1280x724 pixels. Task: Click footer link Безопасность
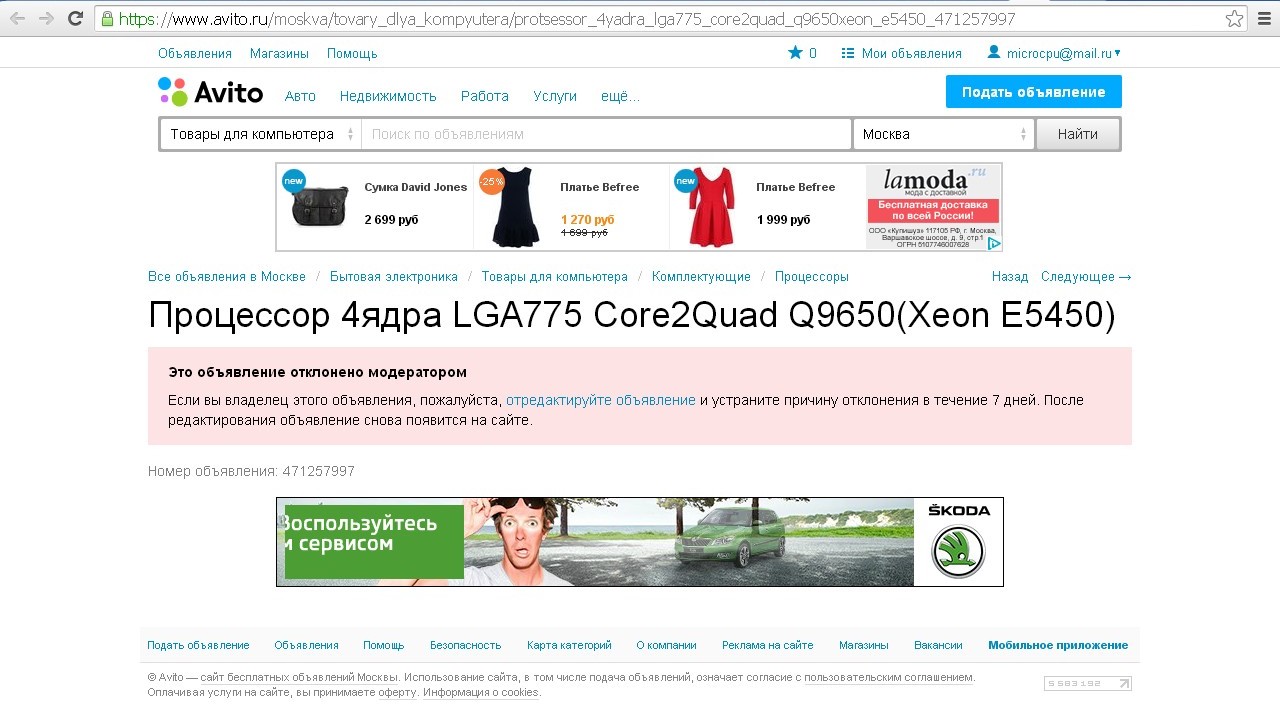coord(466,645)
